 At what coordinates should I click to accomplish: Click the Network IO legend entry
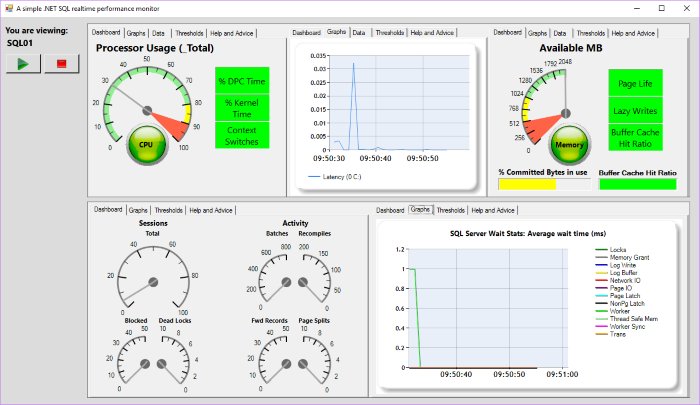(618, 280)
